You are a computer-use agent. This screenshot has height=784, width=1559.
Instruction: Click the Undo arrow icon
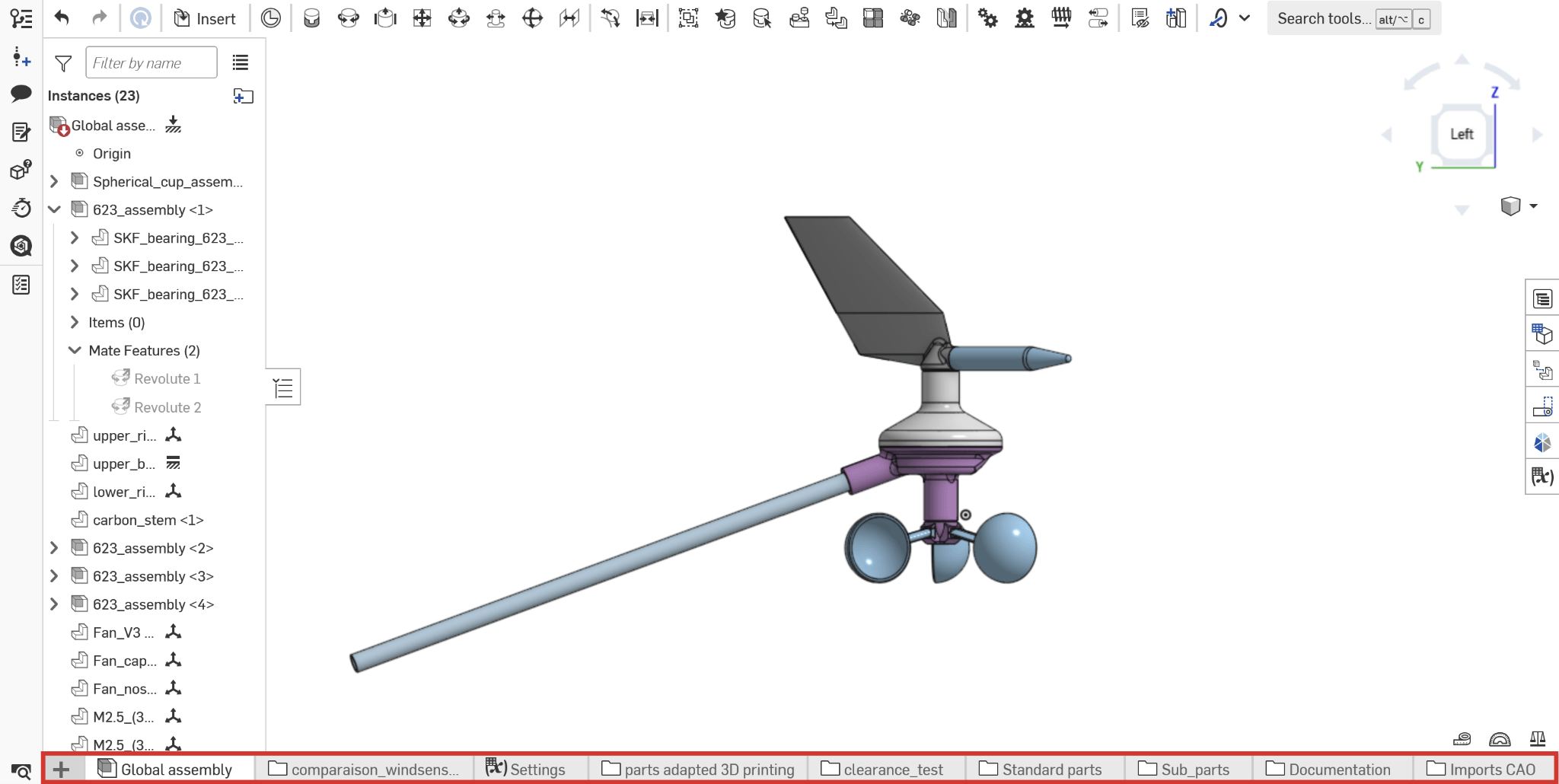click(x=62, y=18)
